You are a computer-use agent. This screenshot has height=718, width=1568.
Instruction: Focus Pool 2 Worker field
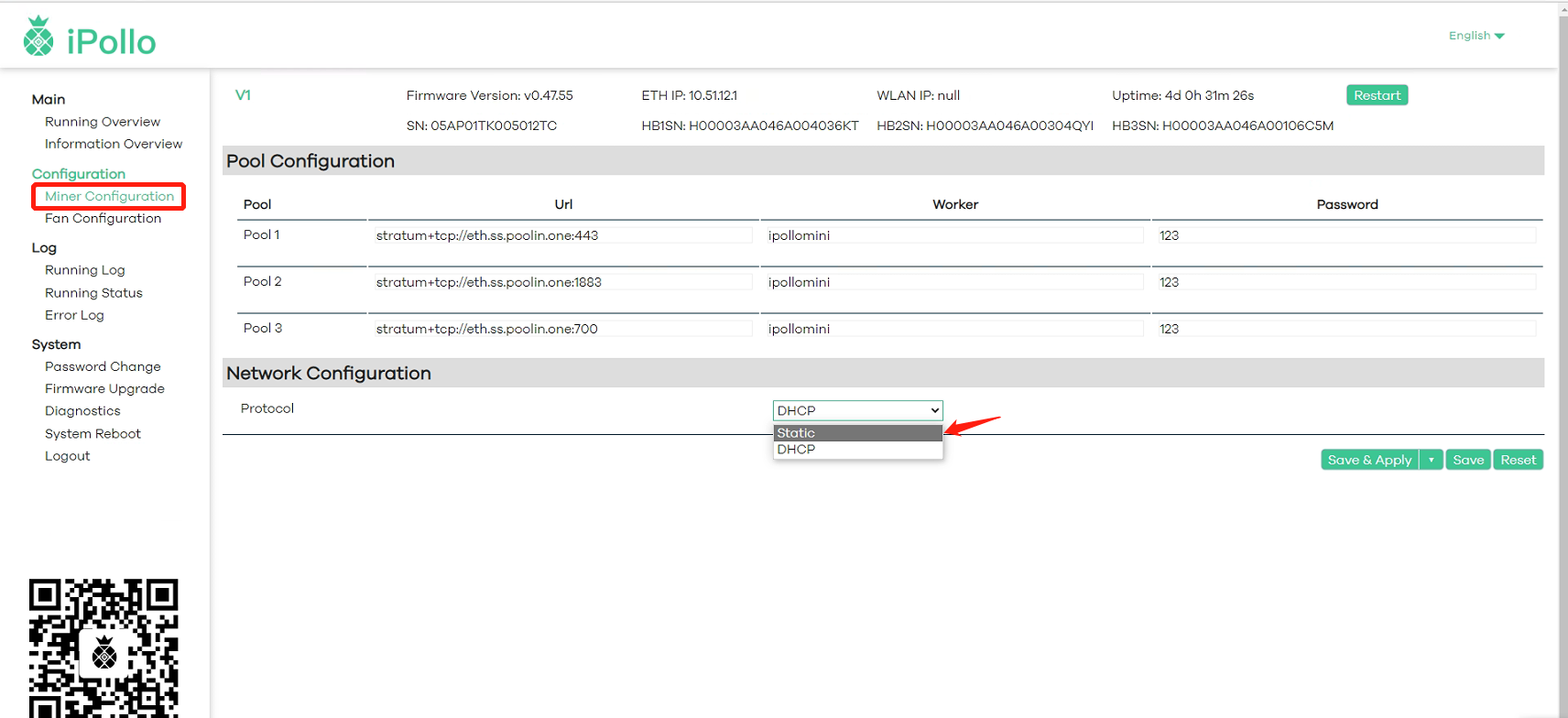coord(954,282)
